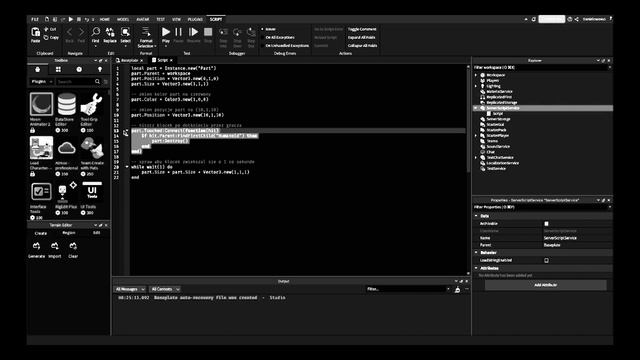Open Find with the magnifier icon
The image size is (640, 360).
point(96,32)
